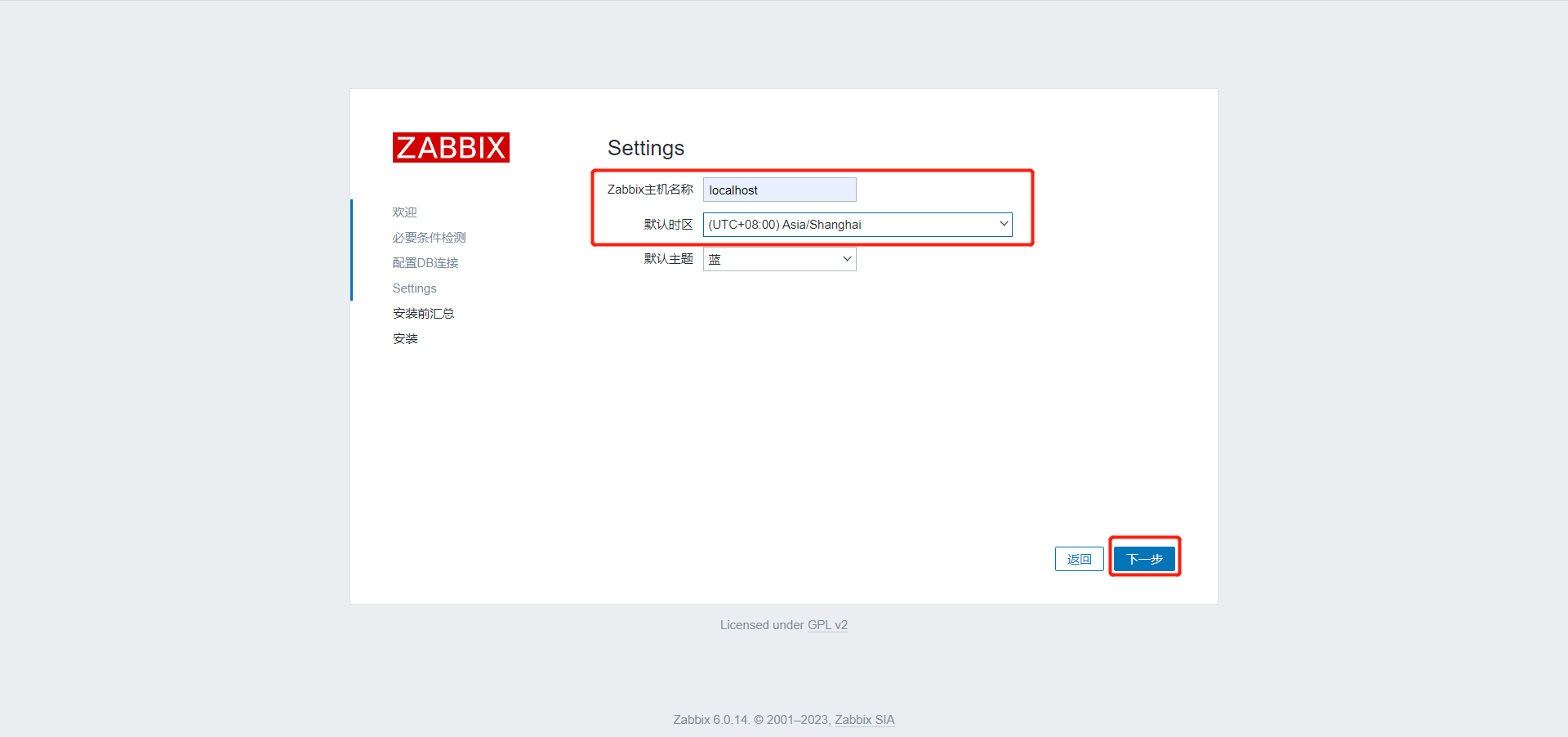
Task: Select the 欢迎 step in sidebar
Action: (x=404, y=212)
